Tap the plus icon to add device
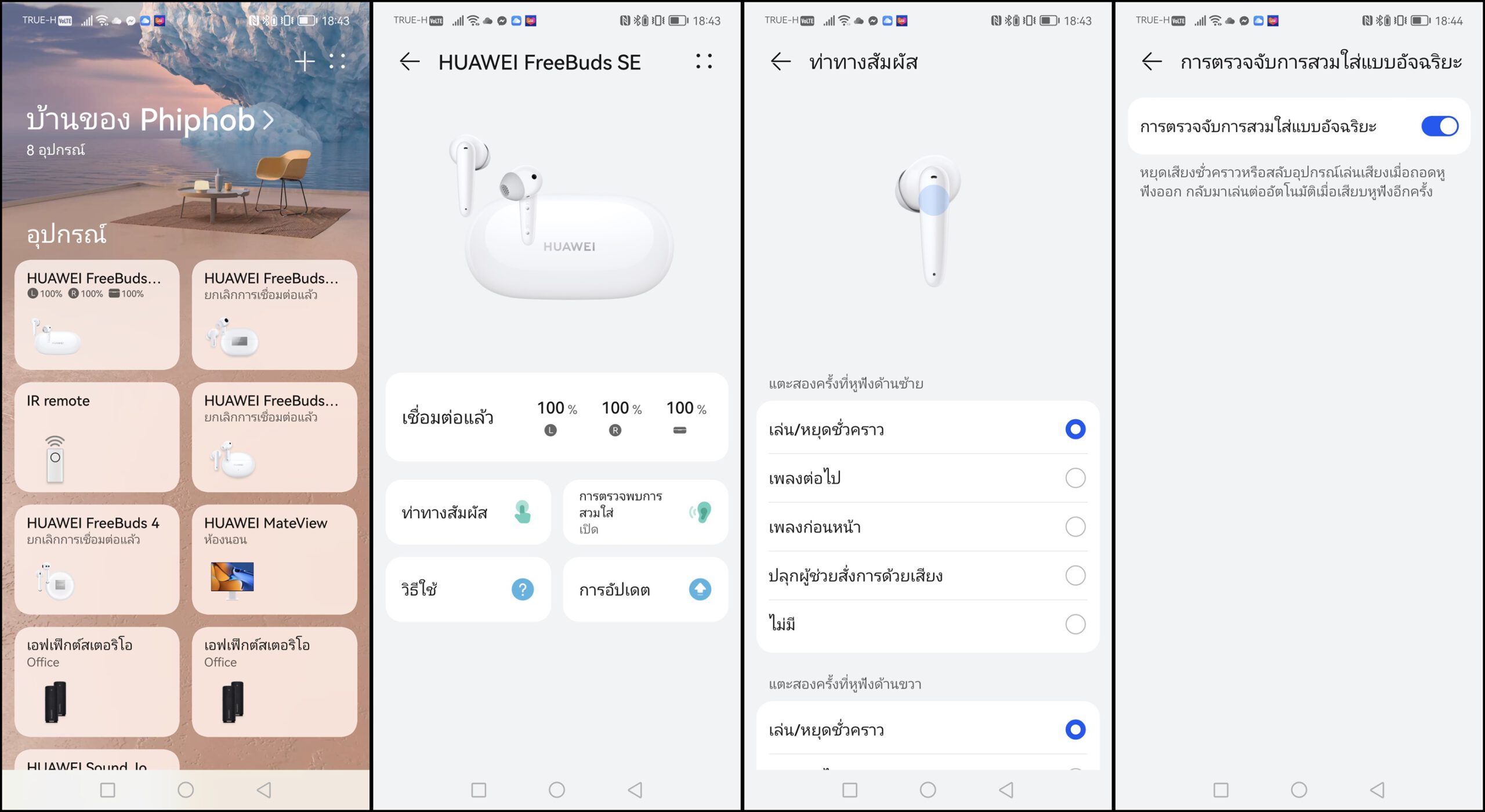1485x812 pixels. pos(305,61)
